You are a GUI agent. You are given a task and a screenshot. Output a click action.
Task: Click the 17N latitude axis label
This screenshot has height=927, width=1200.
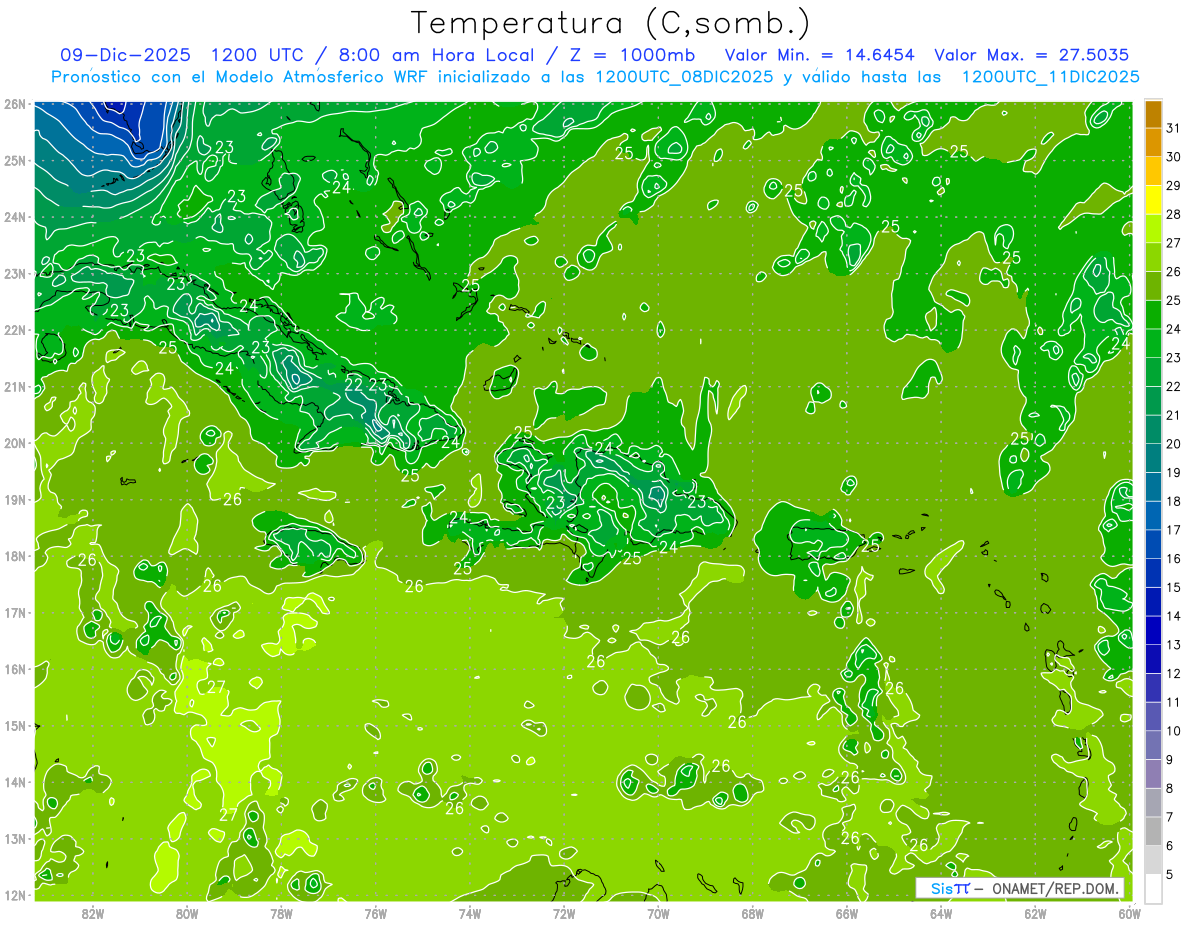[x=15, y=613]
